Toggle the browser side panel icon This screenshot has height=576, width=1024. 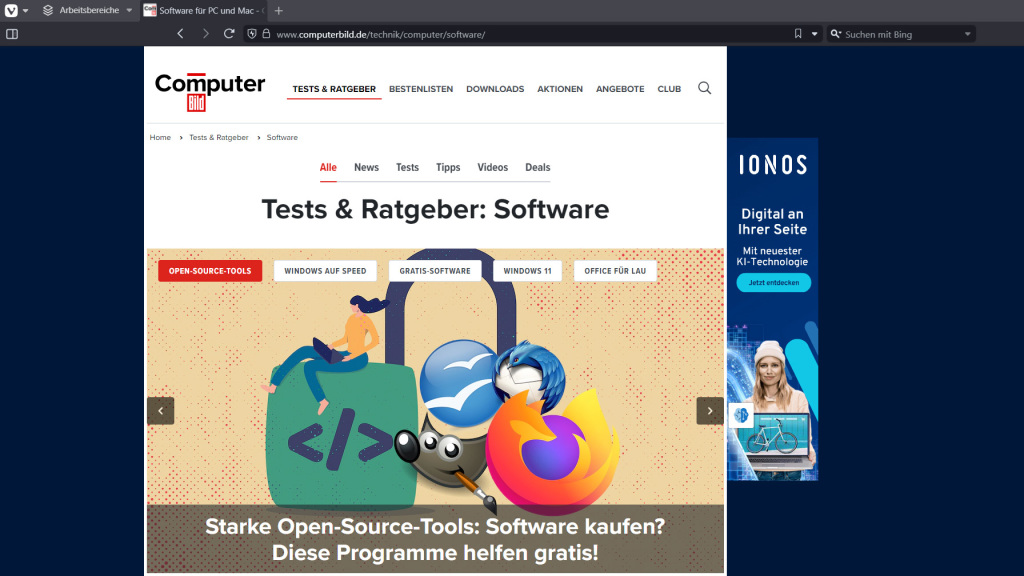[12, 34]
